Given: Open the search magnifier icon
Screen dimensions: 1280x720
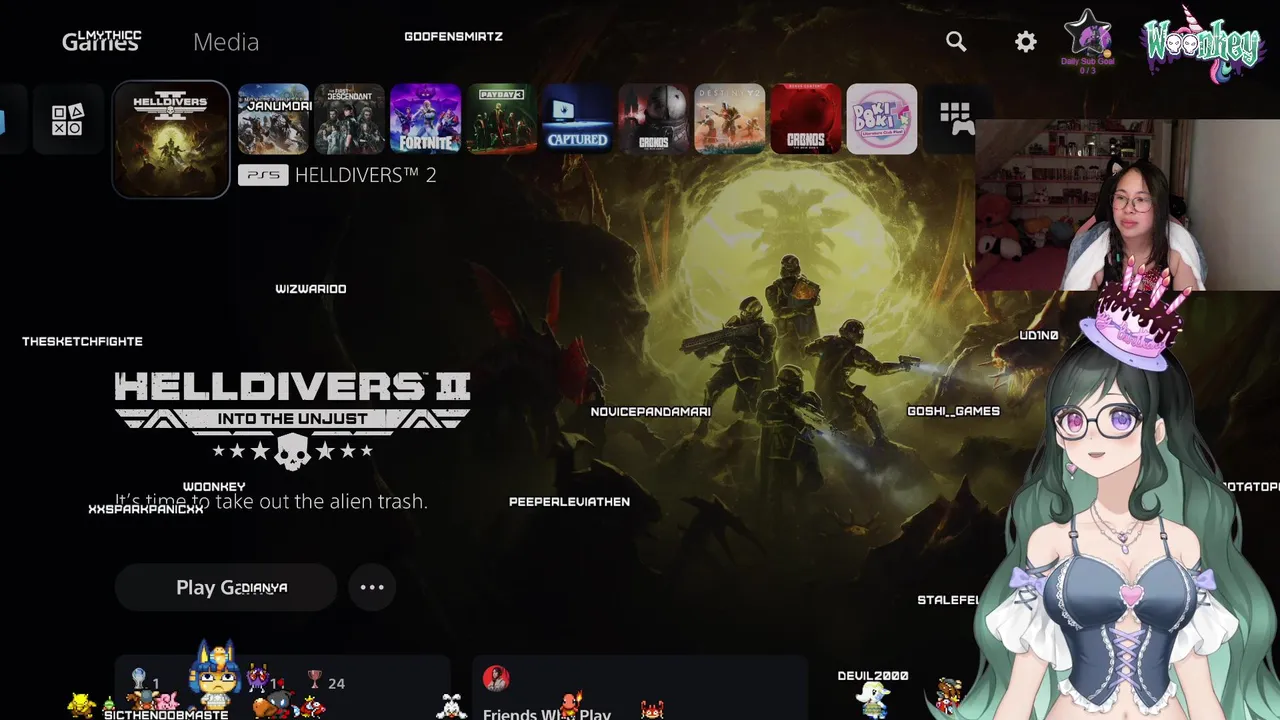Looking at the screenshot, I should pyautogui.click(x=956, y=41).
